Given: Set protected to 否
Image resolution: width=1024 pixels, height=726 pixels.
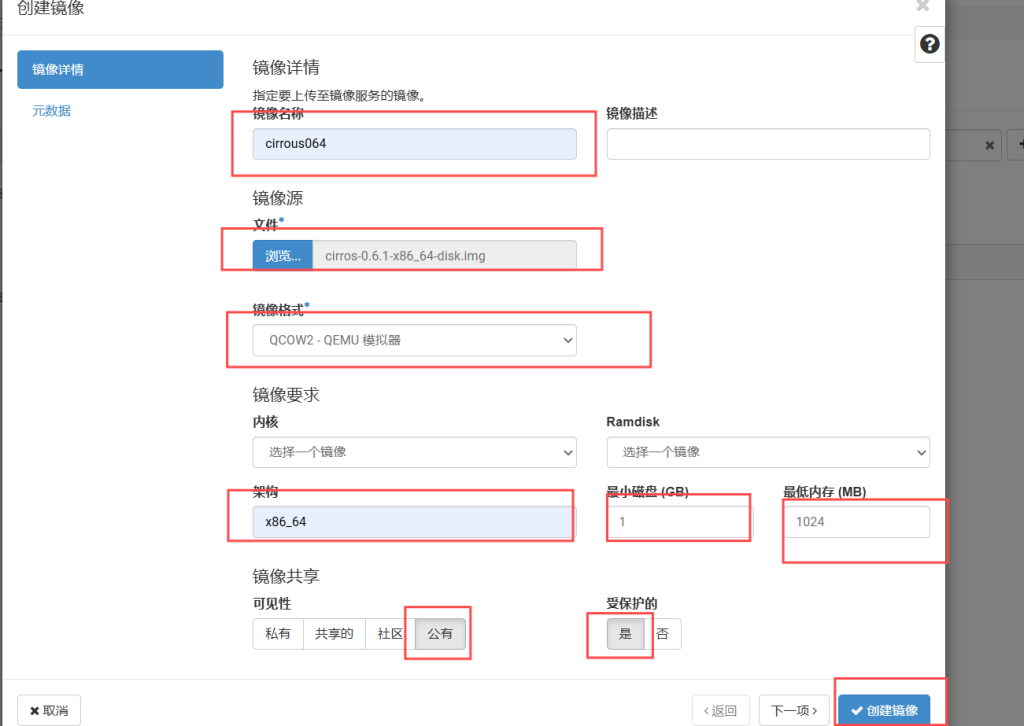Looking at the screenshot, I should pyautogui.click(x=662, y=634).
